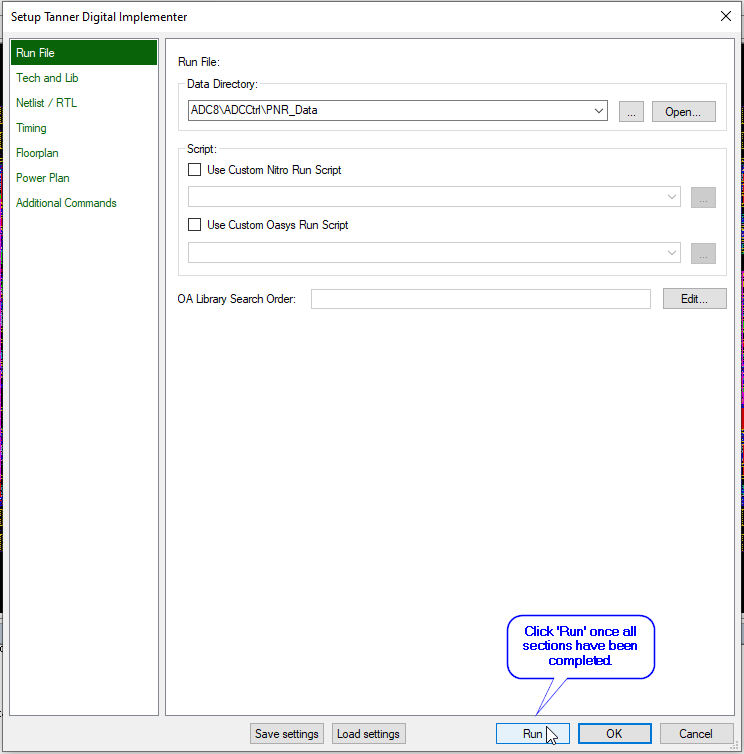Expand the Data Directory dropdown arrow

click(599, 111)
